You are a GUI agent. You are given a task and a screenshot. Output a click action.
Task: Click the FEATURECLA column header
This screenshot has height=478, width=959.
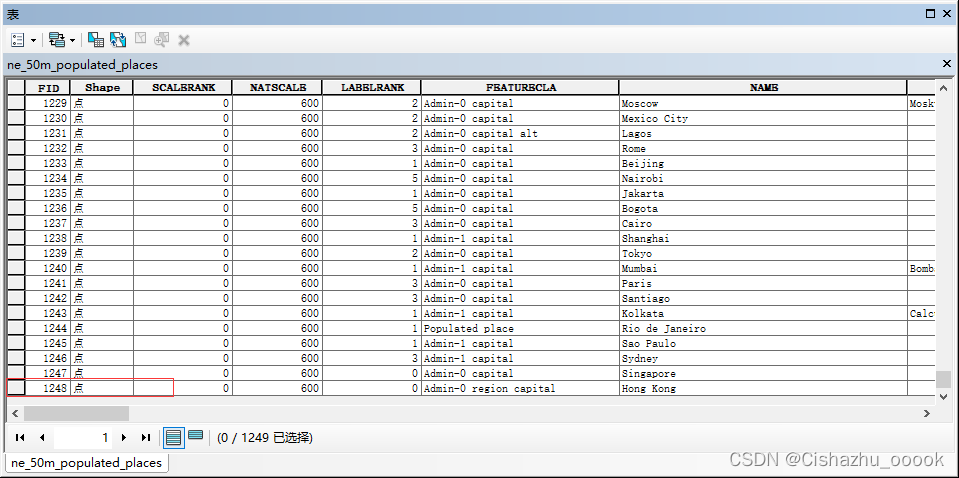[520, 87]
